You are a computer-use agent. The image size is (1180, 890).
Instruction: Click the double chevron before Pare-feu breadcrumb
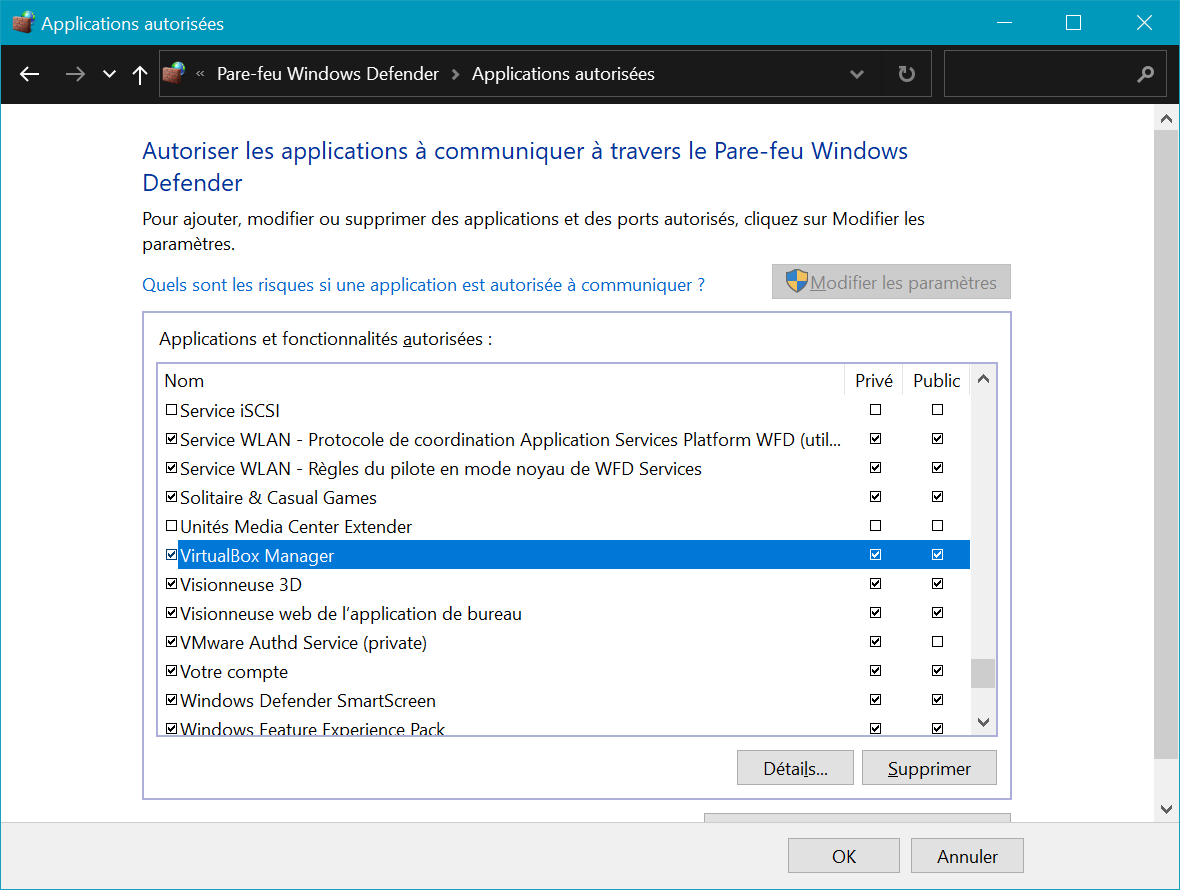click(200, 74)
